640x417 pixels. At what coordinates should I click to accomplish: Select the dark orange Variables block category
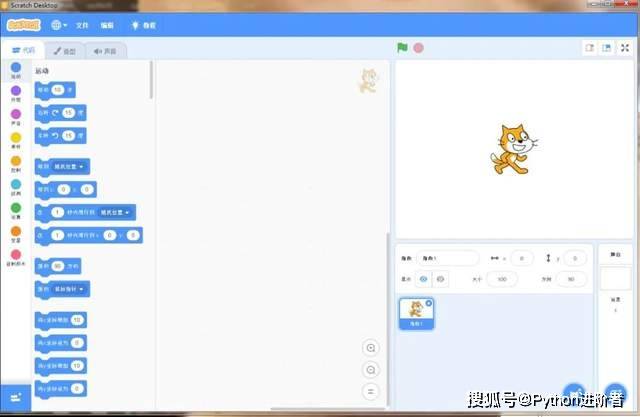(16, 234)
